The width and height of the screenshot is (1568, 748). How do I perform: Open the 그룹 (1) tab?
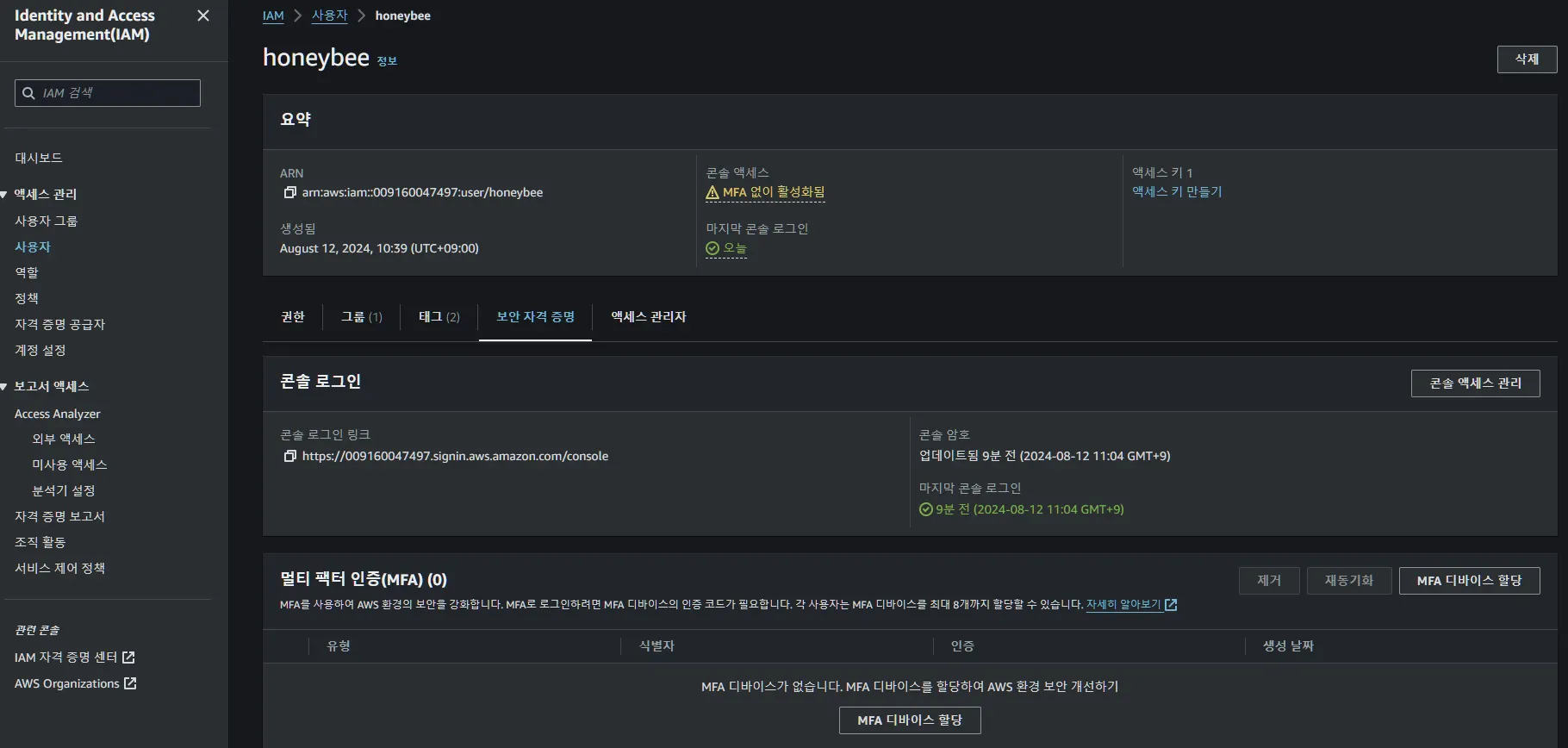pyautogui.click(x=362, y=317)
